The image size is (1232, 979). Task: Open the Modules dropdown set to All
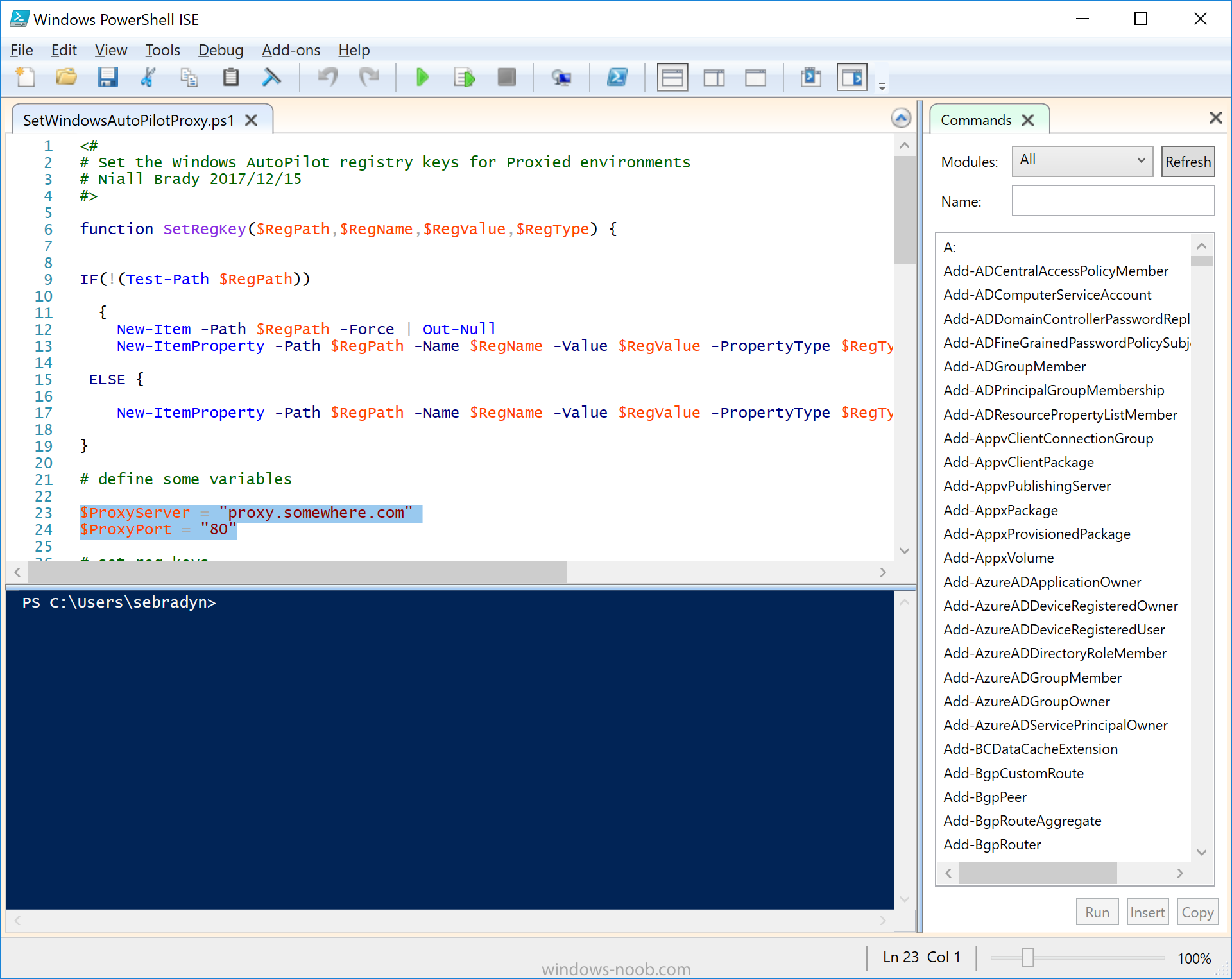point(1082,161)
